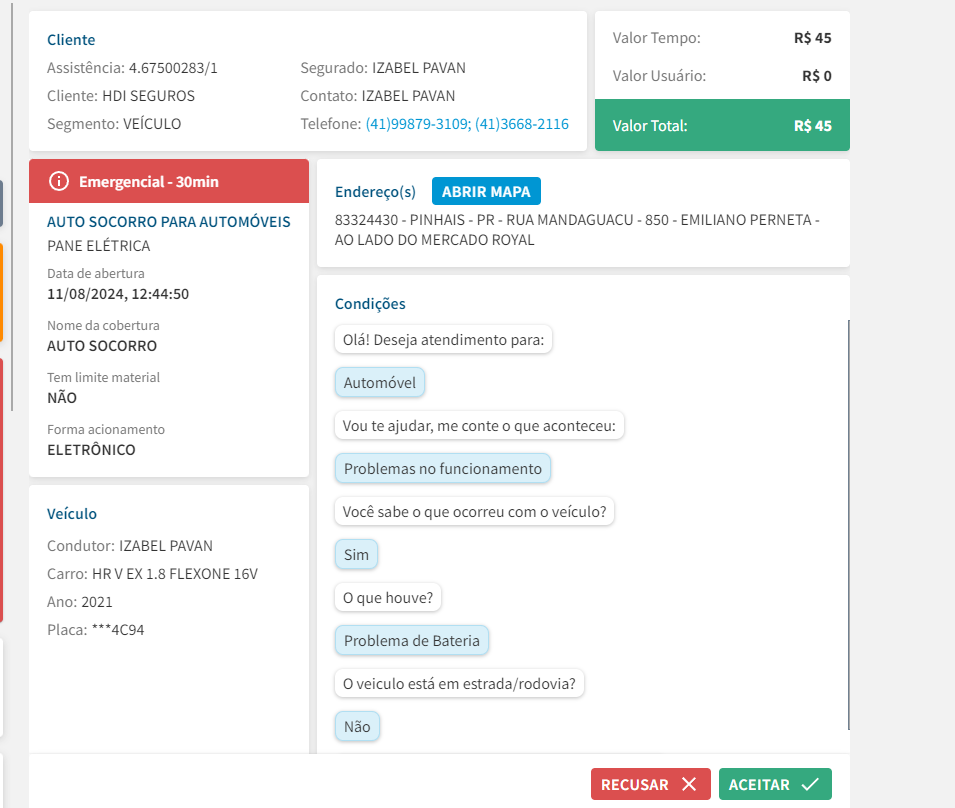
Task: Click the info icon in Emergencial banner
Action: click(x=59, y=181)
